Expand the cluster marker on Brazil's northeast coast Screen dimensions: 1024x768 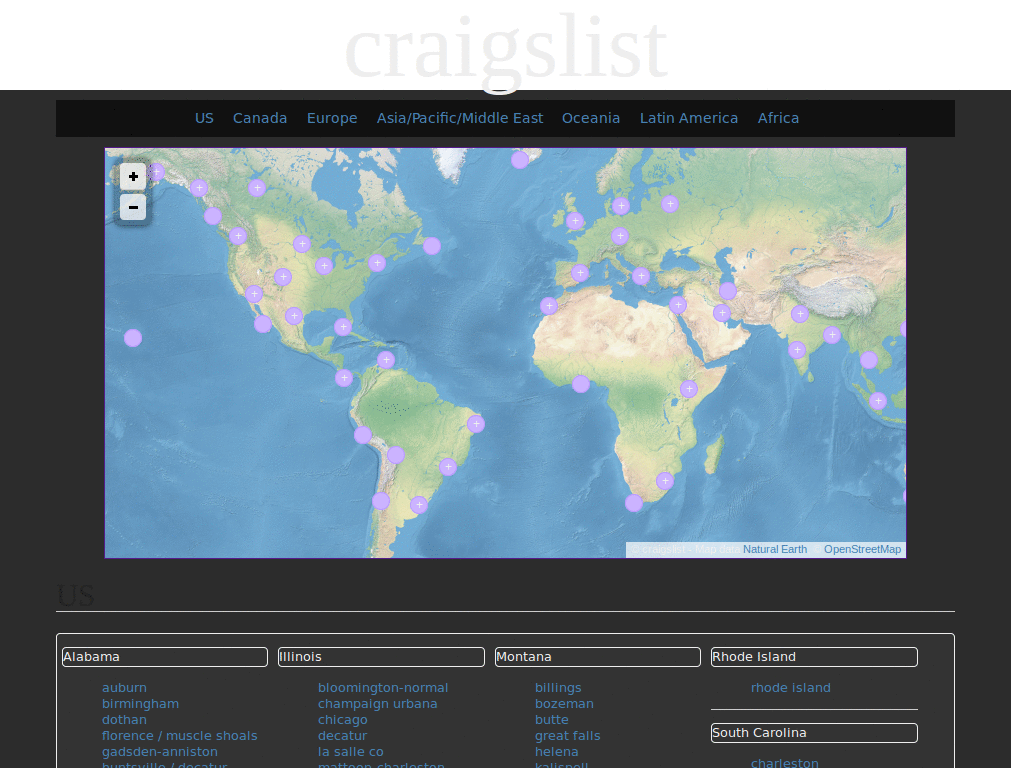pyautogui.click(x=476, y=424)
